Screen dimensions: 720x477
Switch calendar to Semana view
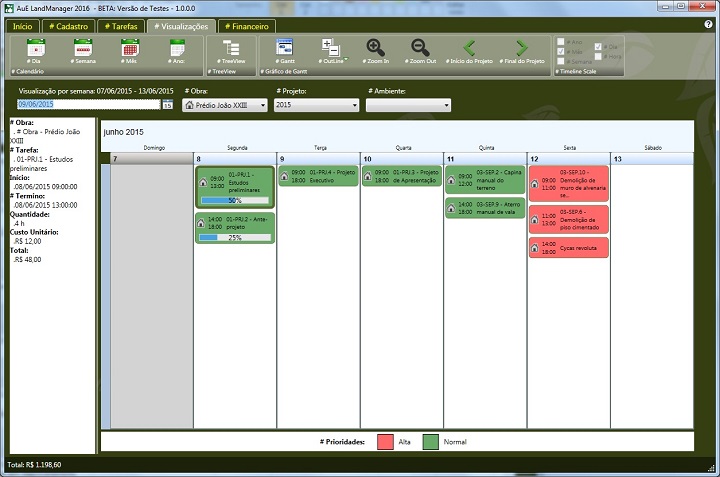pos(83,49)
